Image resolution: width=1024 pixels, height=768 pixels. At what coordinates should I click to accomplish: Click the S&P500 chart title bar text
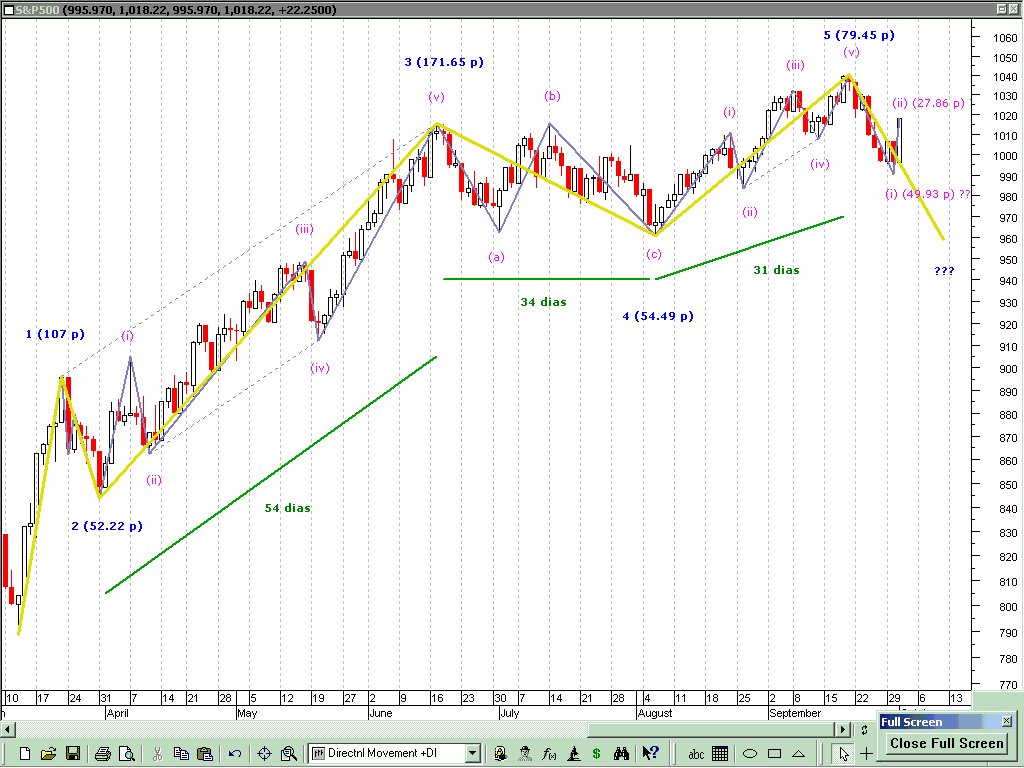coord(176,10)
